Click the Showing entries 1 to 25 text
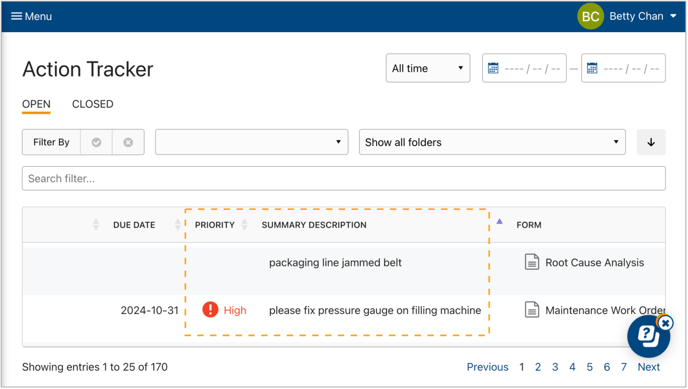The image size is (688, 389). [x=95, y=367]
